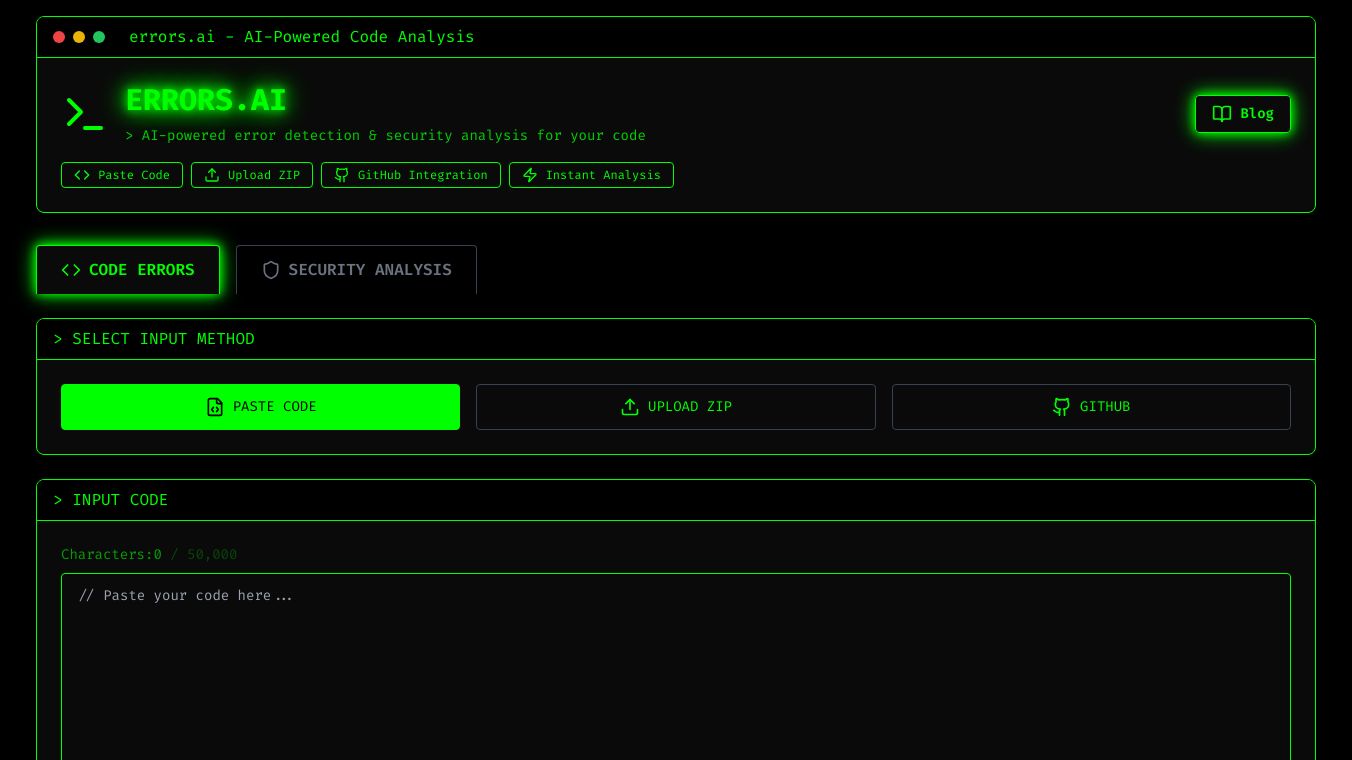Switch input method to UPLOAD ZIP
Viewport: 1352px width, 760px height.
tap(676, 407)
